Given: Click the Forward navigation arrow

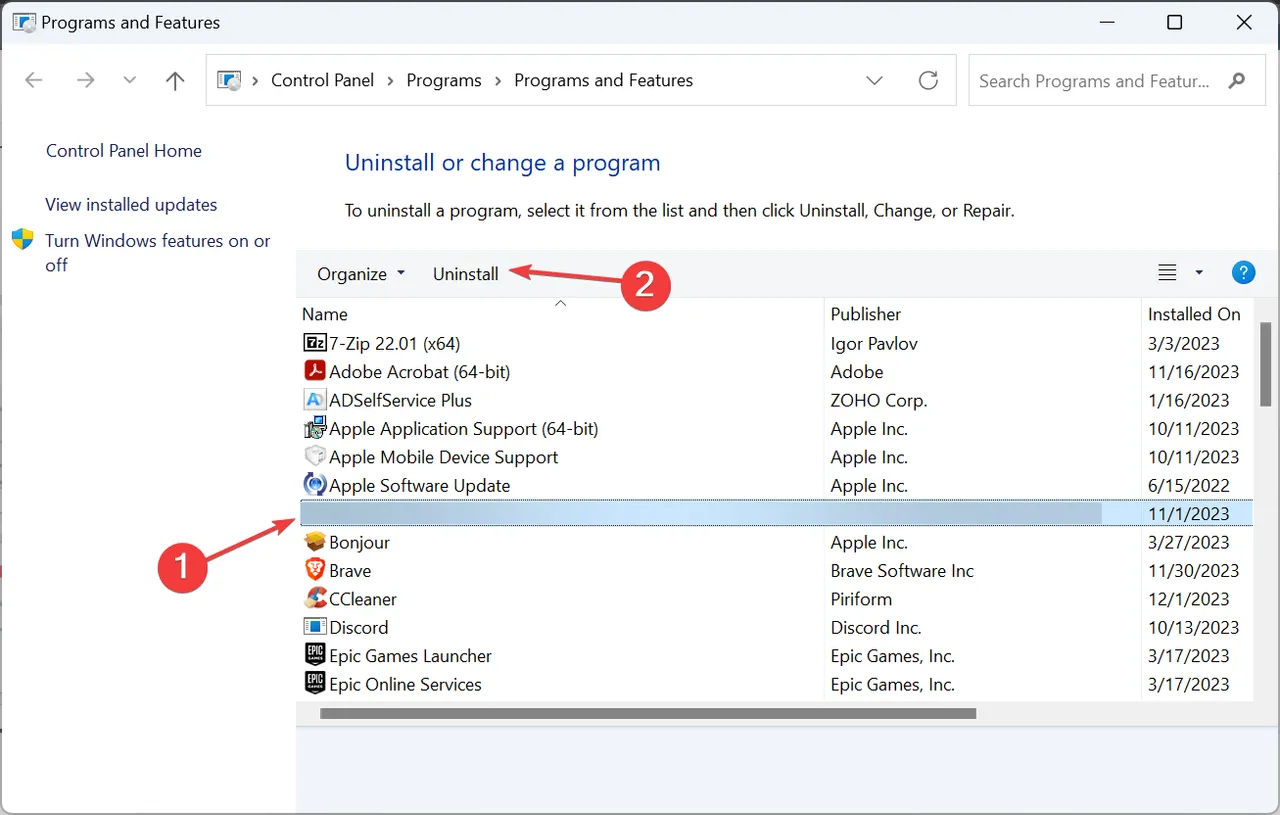Looking at the screenshot, I should 86,81.
